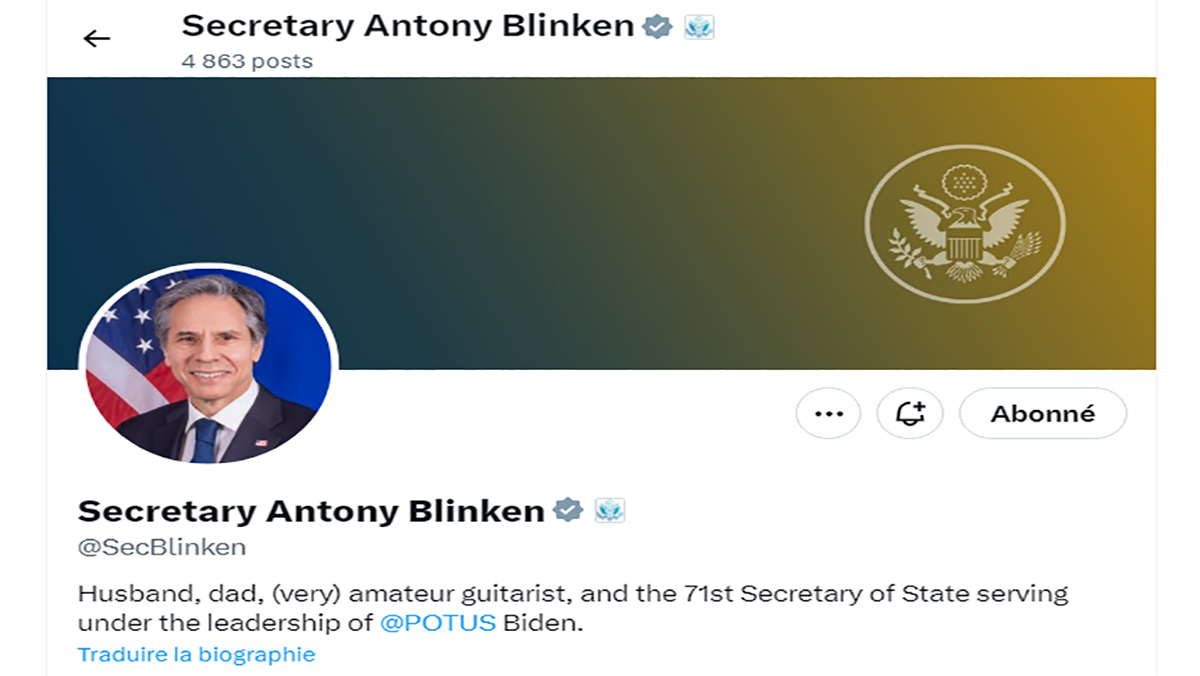Screen dimensions: 1200x676
Task: Click verified checkmark beside profile name
Action: click(568, 510)
